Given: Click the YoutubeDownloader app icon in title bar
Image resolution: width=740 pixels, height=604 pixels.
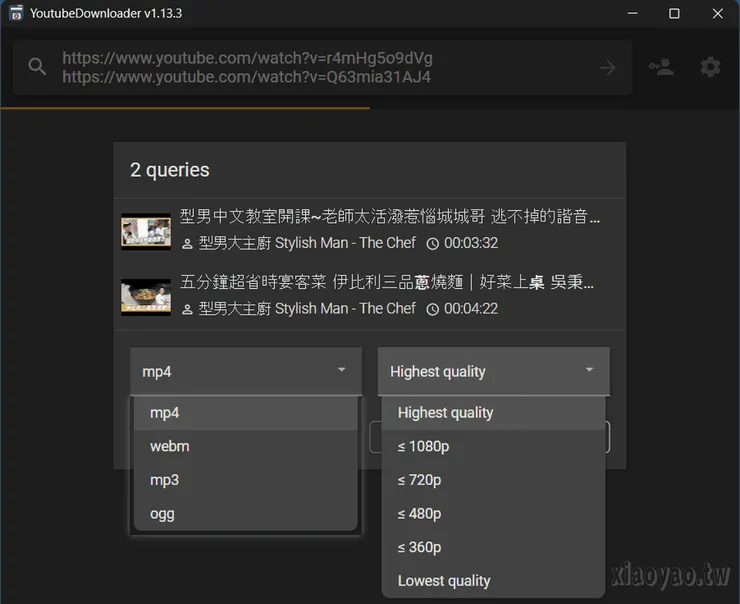Looking at the screenshot, I should 16,13.
